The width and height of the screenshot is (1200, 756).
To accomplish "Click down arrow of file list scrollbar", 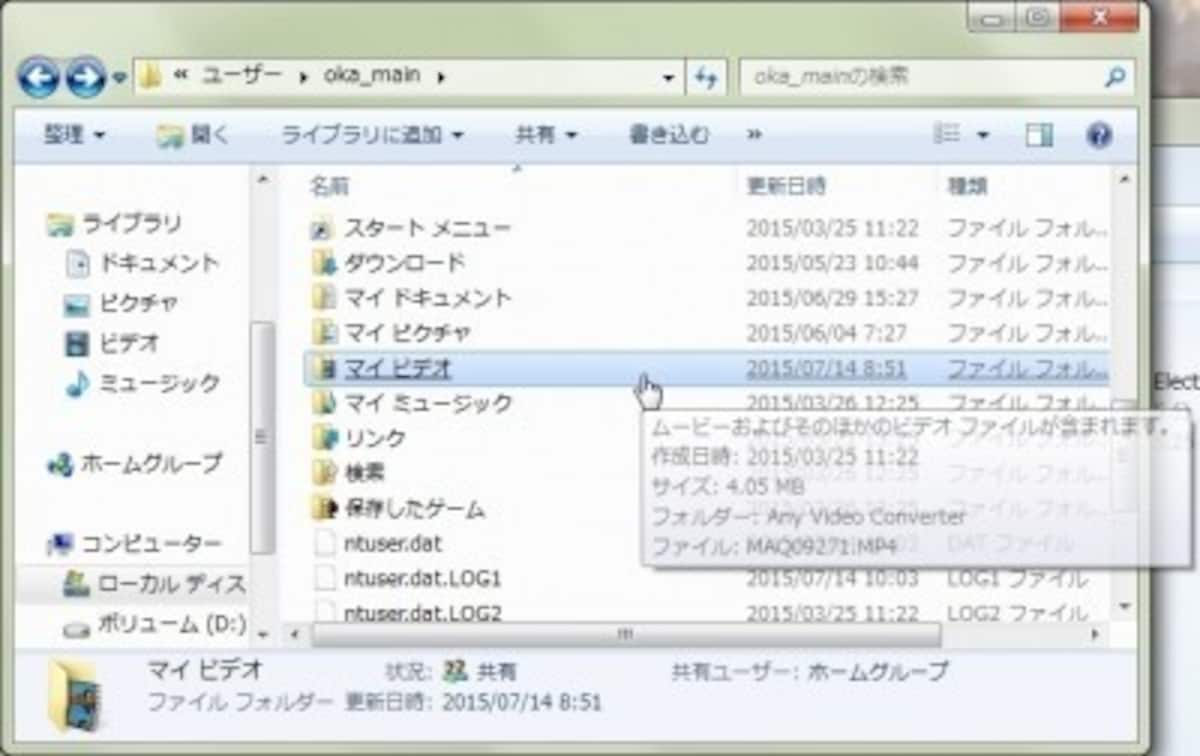I will click(x=1125, y=607).
